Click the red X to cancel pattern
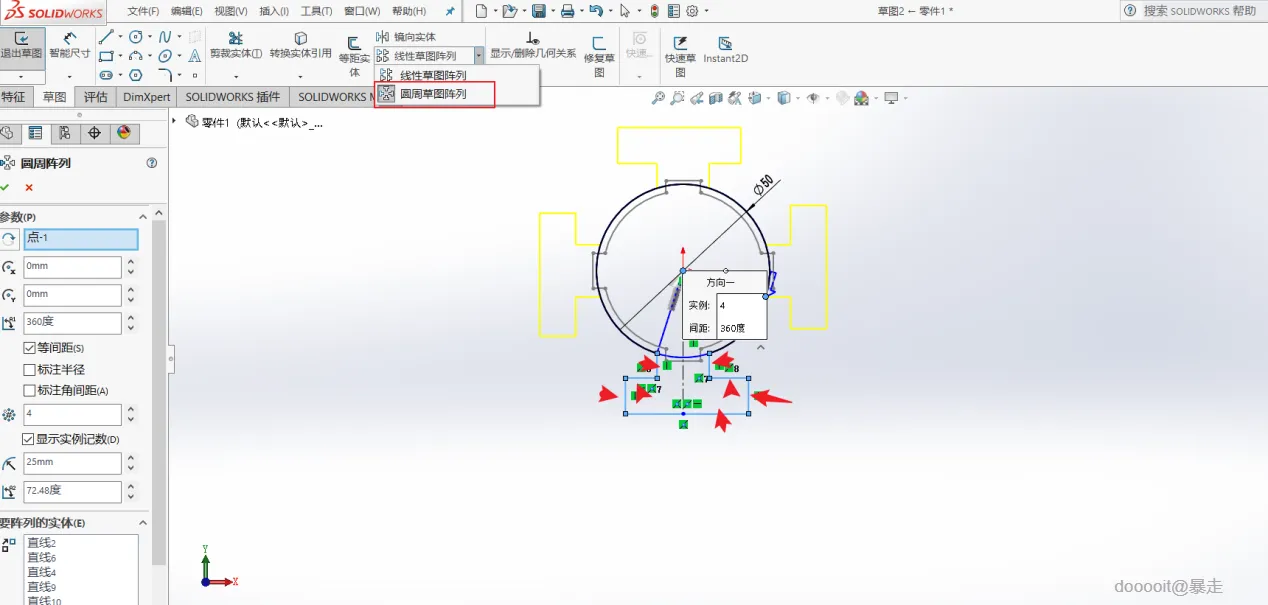Viewport: 1268px width, 605px height. pos(29,187)
